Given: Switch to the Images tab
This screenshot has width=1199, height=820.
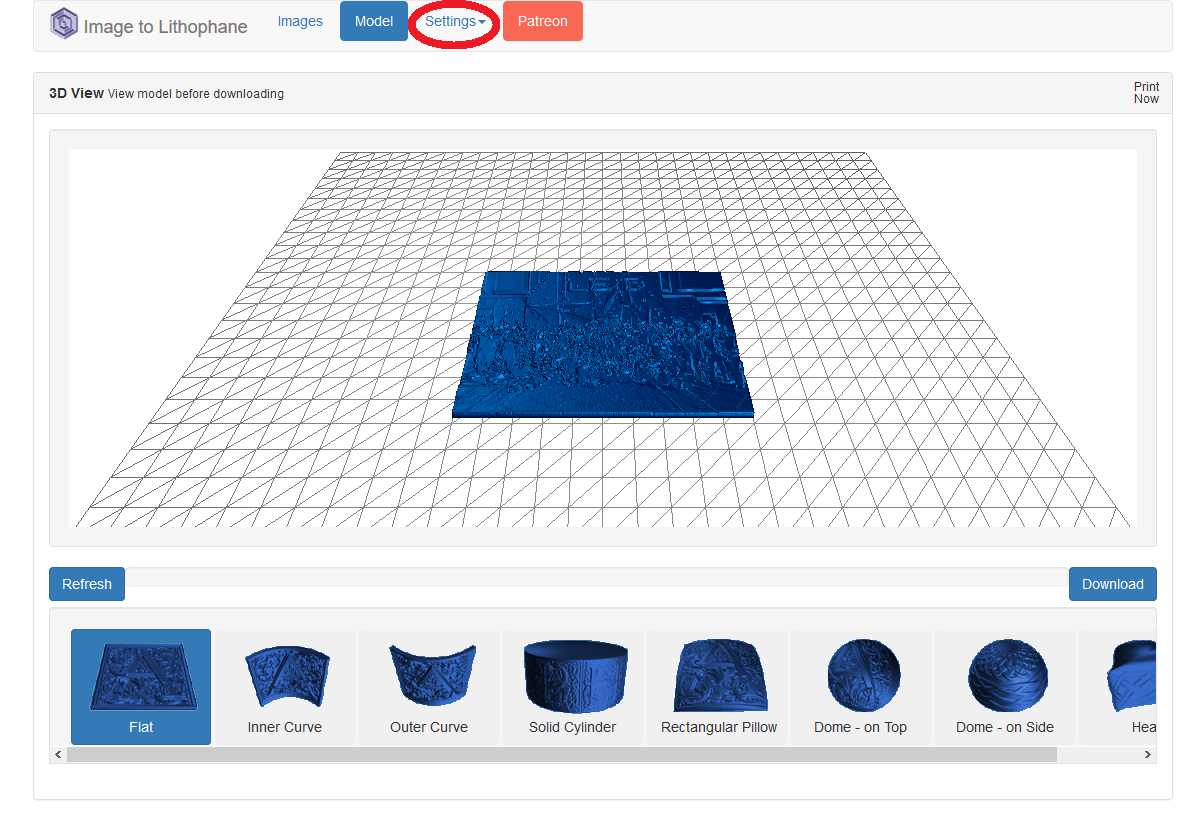Looking at the screenshot, I should click(300, 20).
